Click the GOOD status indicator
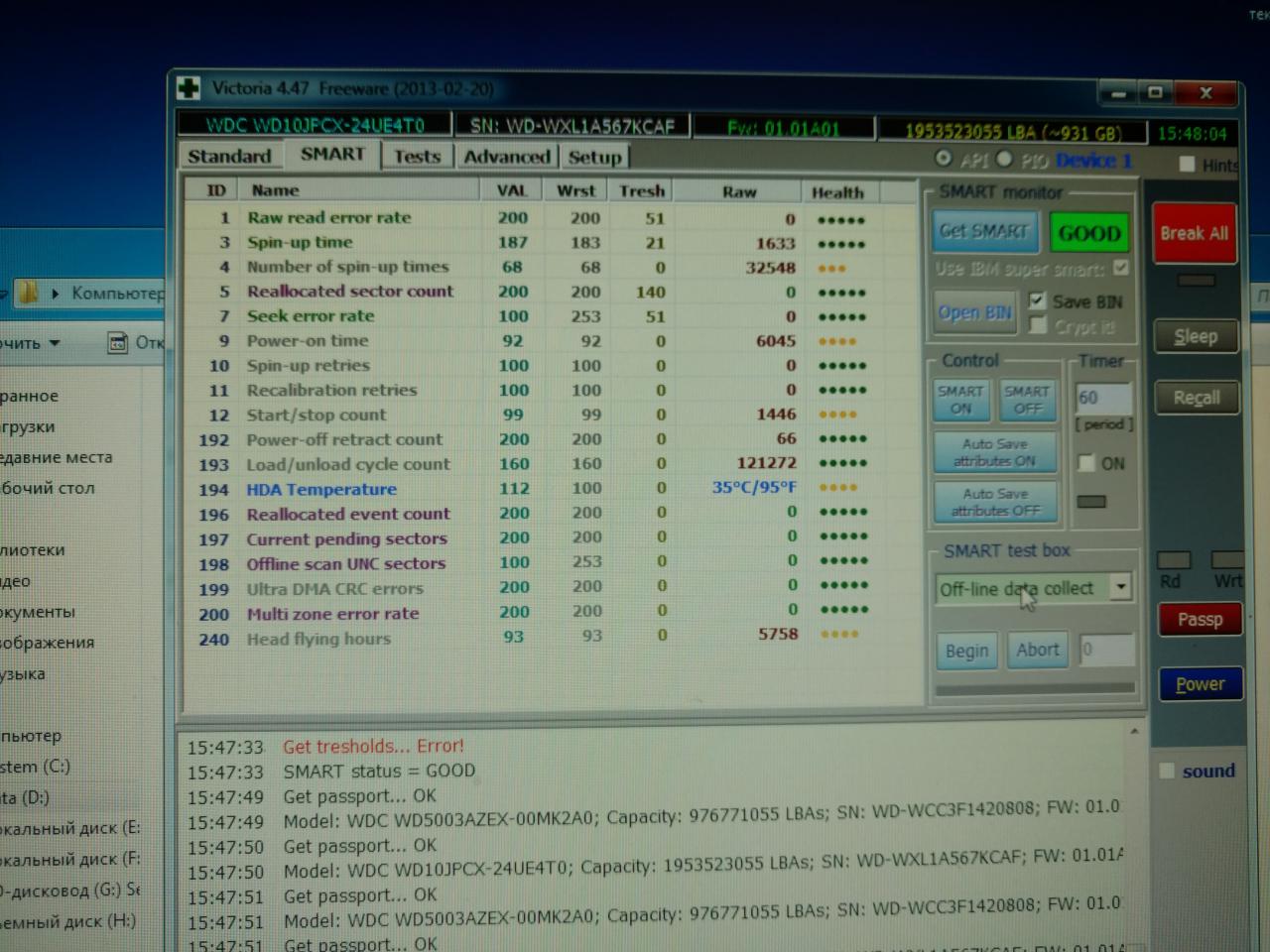This screenshot has width=1270, height=952. point(1088,234)
